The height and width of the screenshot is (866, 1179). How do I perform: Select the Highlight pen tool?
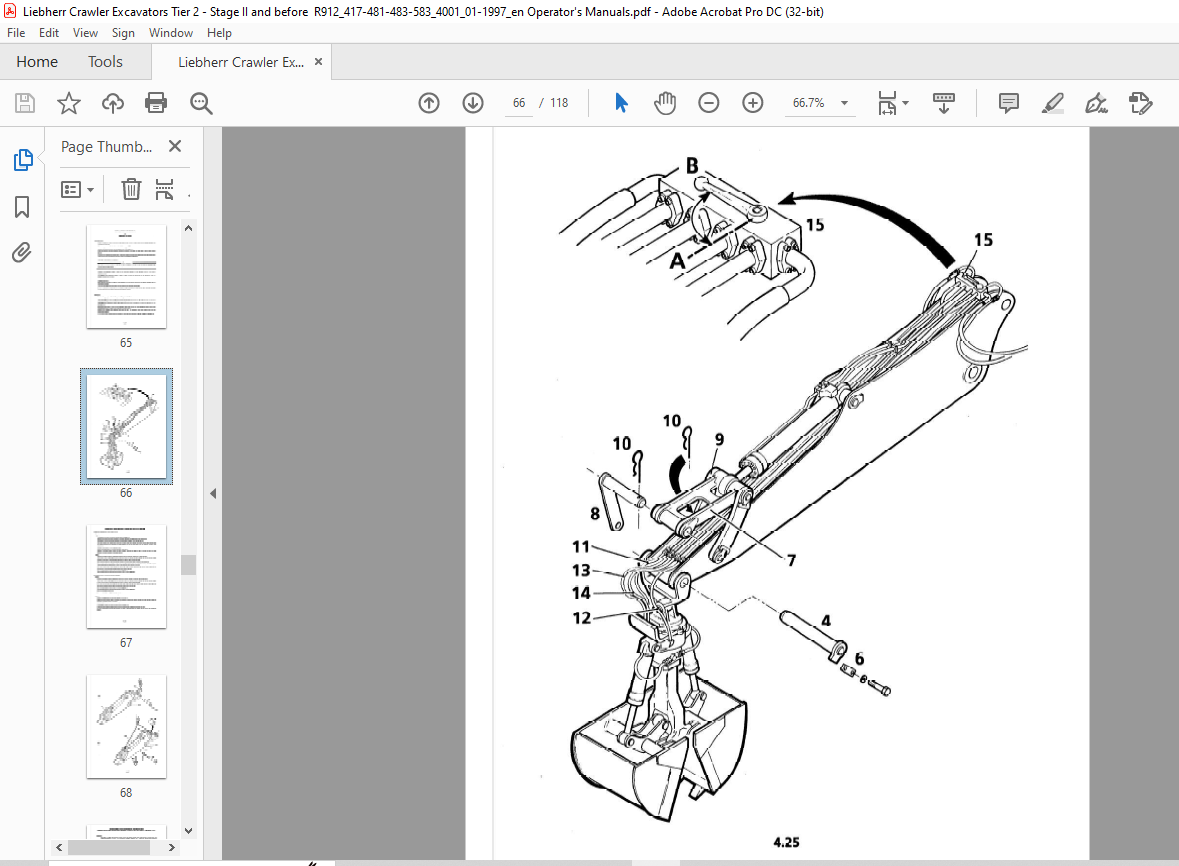(x=1053, y=103)
